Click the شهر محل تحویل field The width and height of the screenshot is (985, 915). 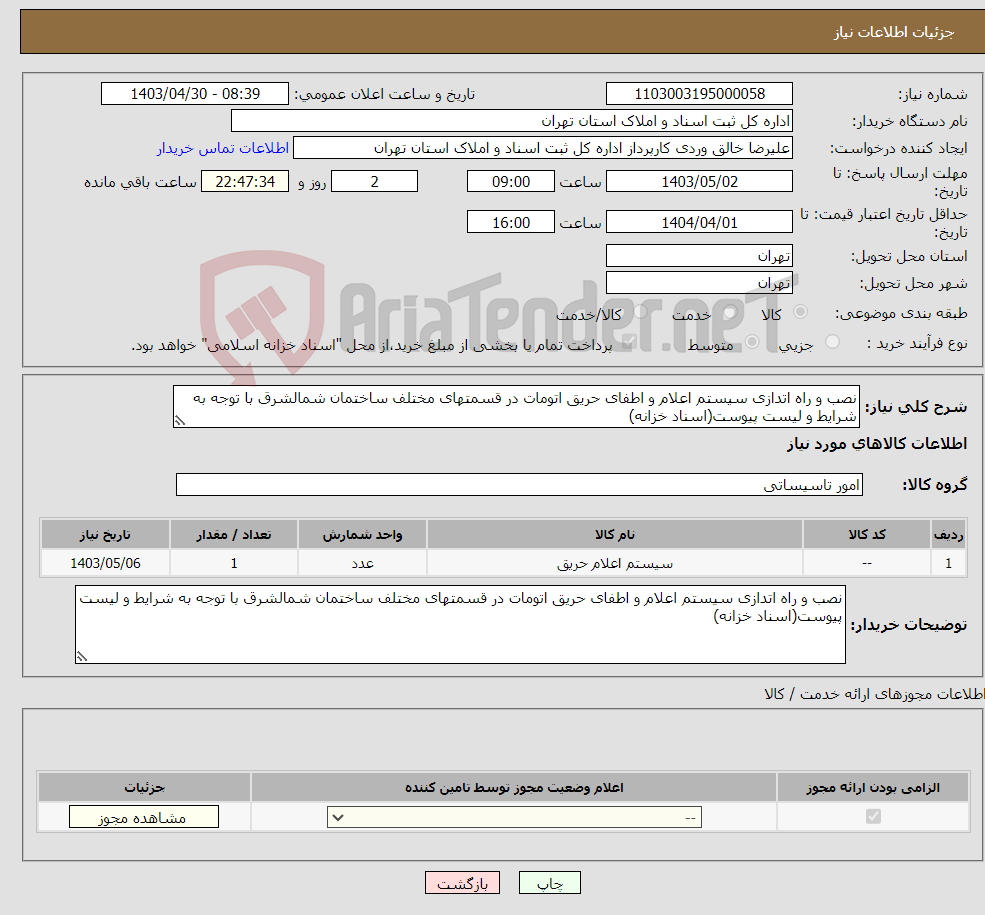pyautogui.click(x=699, y=283)
